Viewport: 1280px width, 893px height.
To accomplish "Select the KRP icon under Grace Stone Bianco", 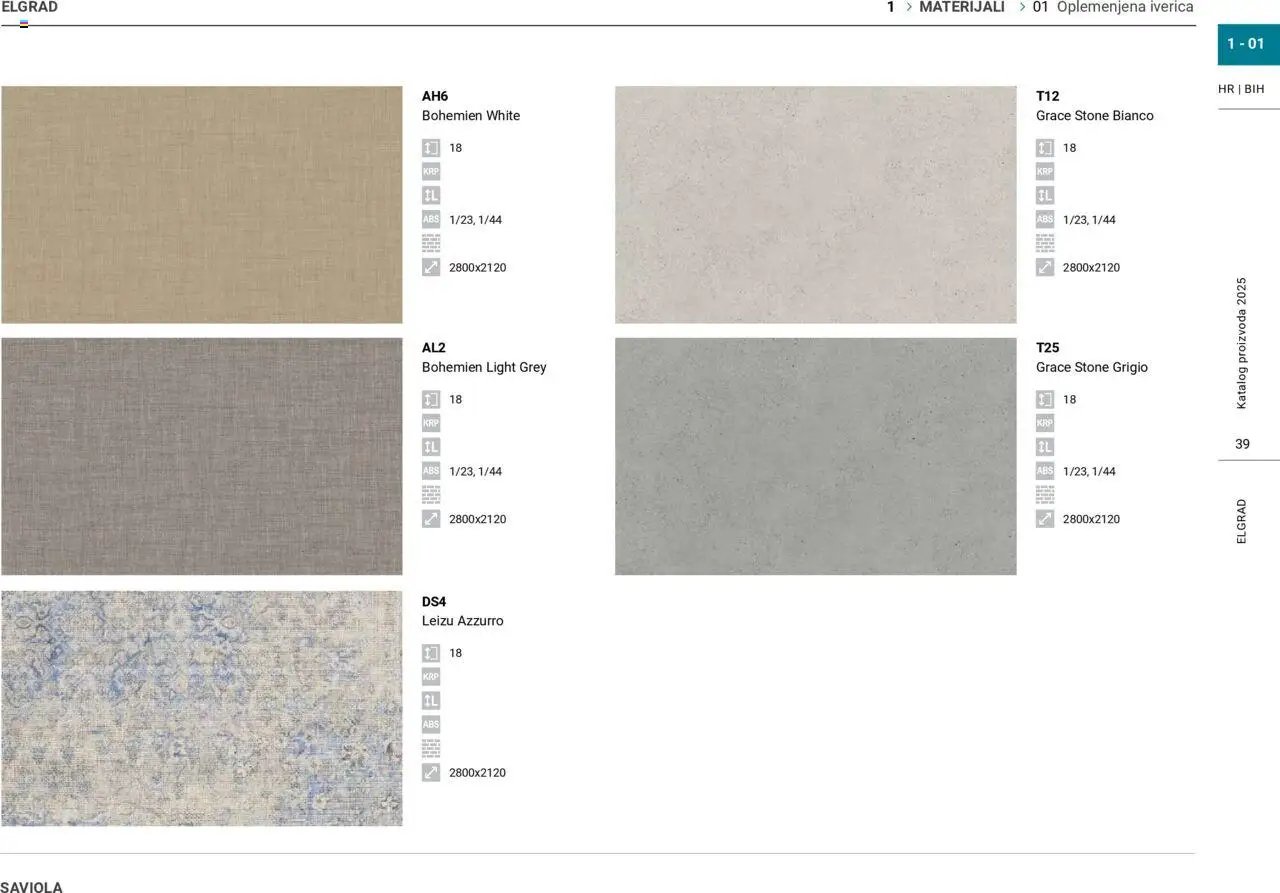I will pyautogui.click(x=1045, y=171).
